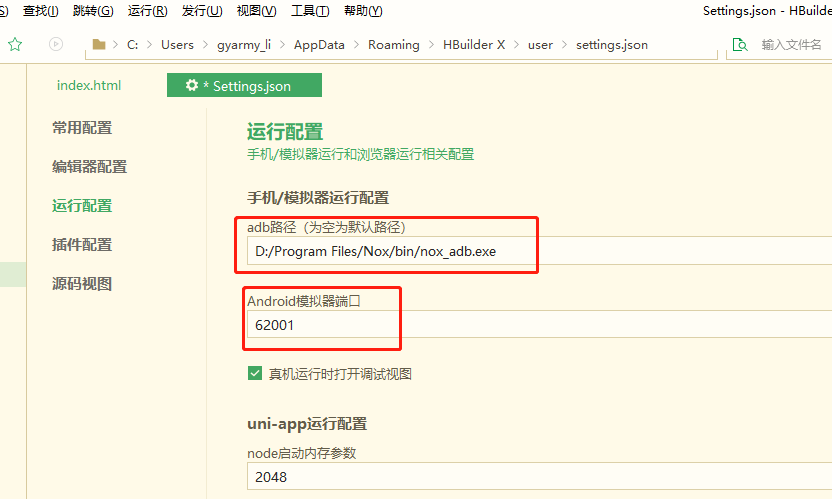Screen dimensions: 832x499
Task: Open 常用配置 settings section
Action: point(82,128)
